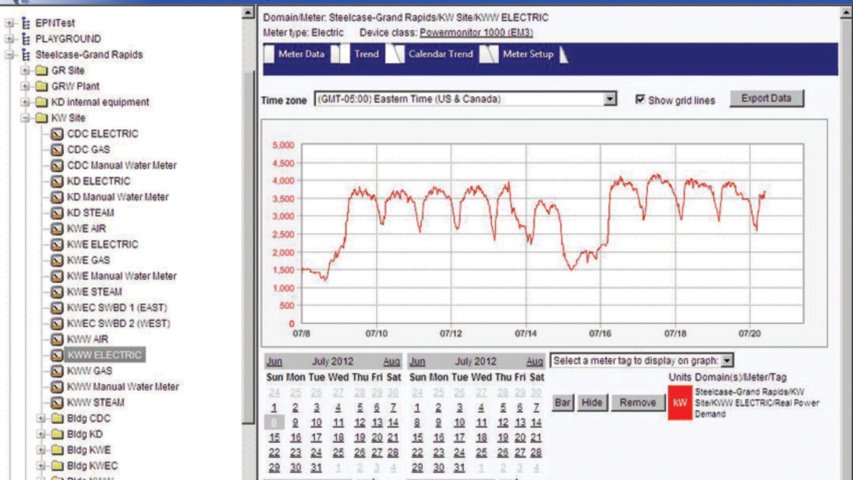Click the GR Site folder icon
The width and height of the screenshot is (853, 480).
click(x=41, y=71)
